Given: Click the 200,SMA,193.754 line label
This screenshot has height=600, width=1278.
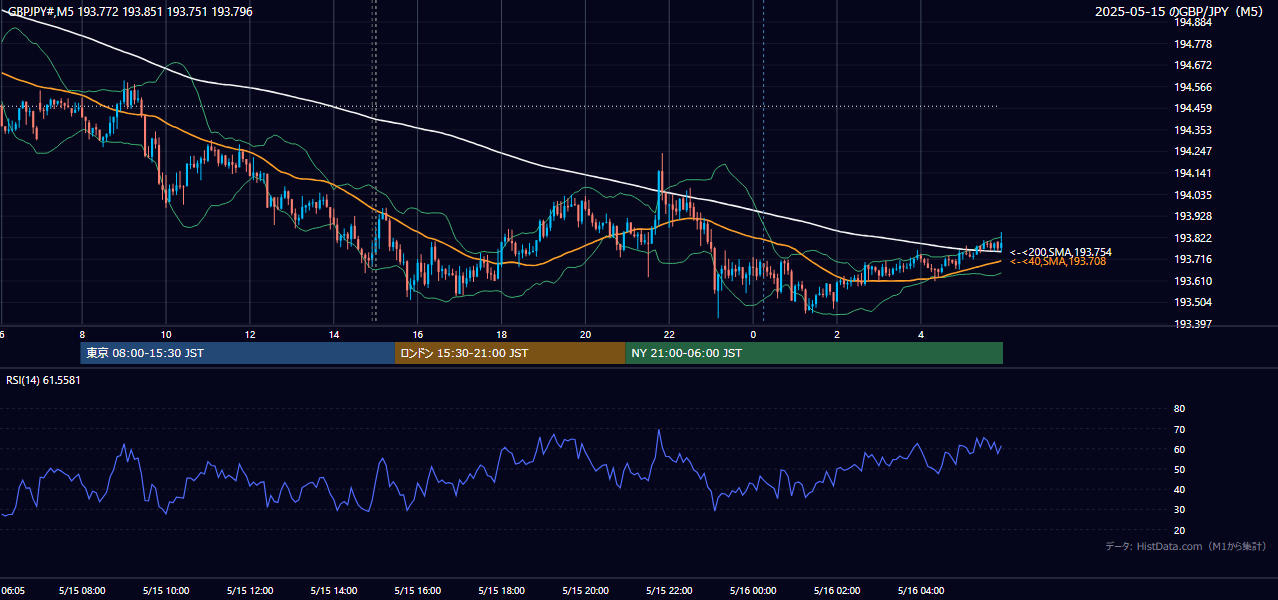Looking at the screenshot, I should [1061, 252].
